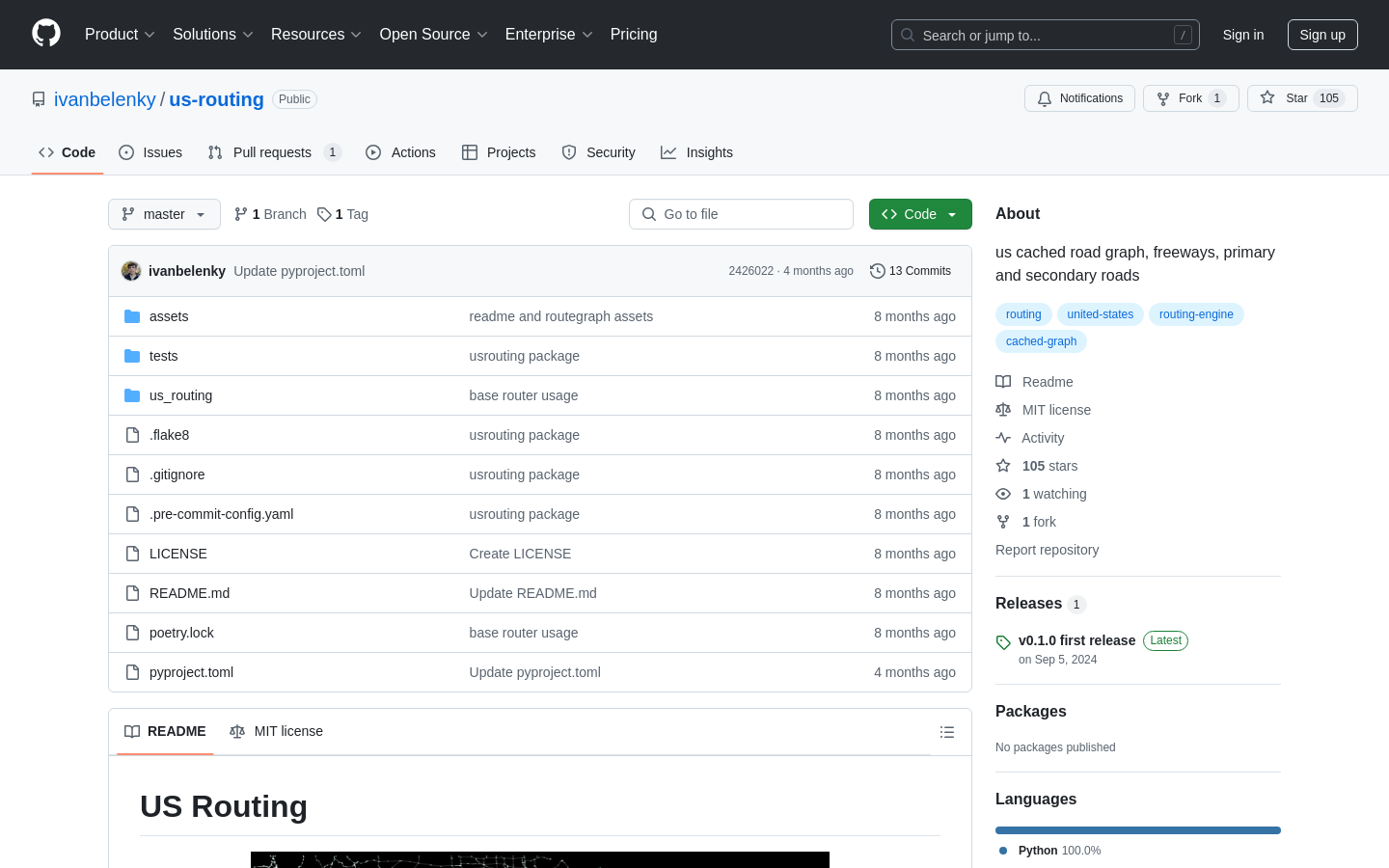Click the assets folder icon
1389x868 pixels.
pyautogui.click(x=132, y=316)
